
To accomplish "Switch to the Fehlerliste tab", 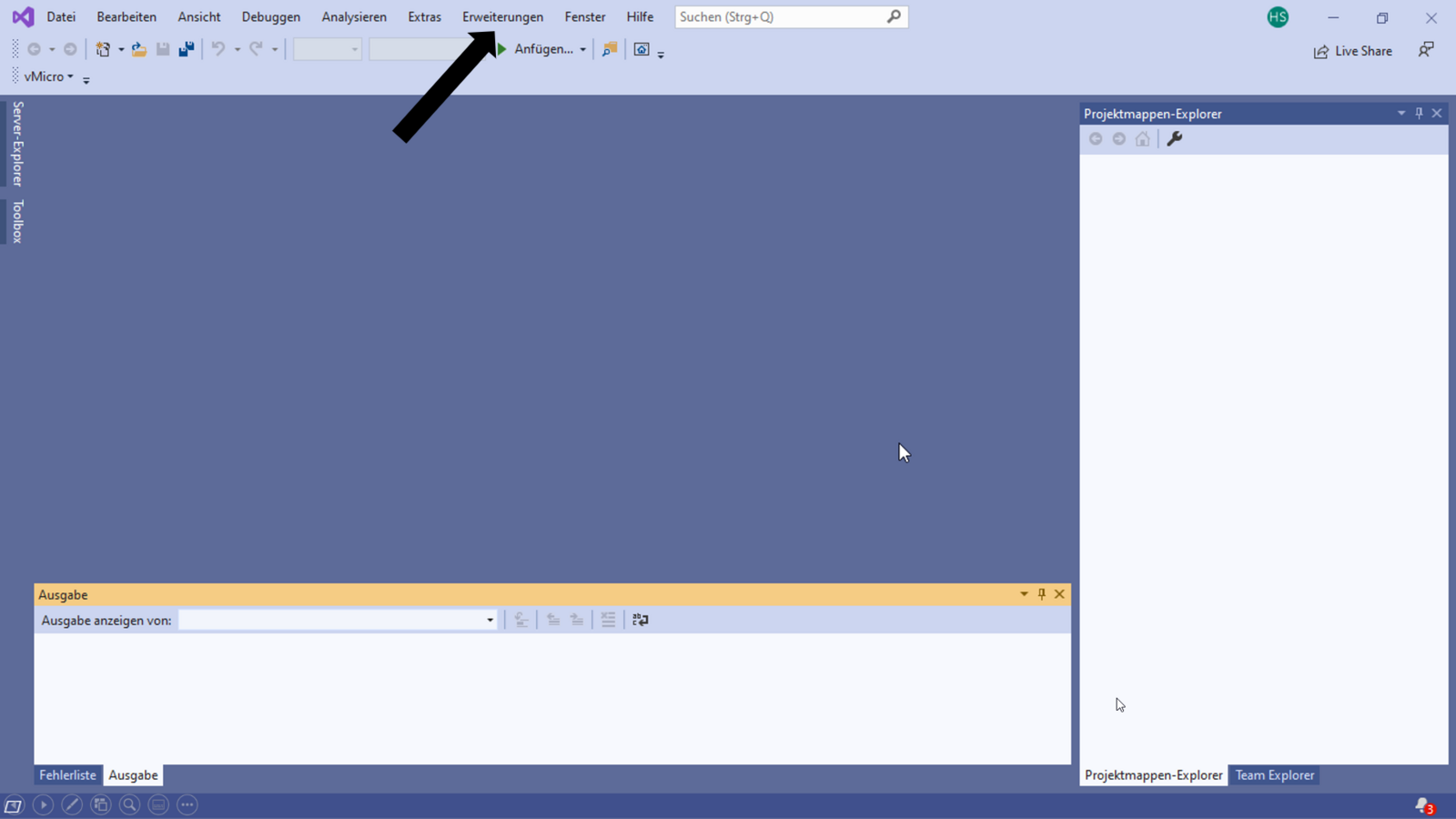I will point(67,775).
